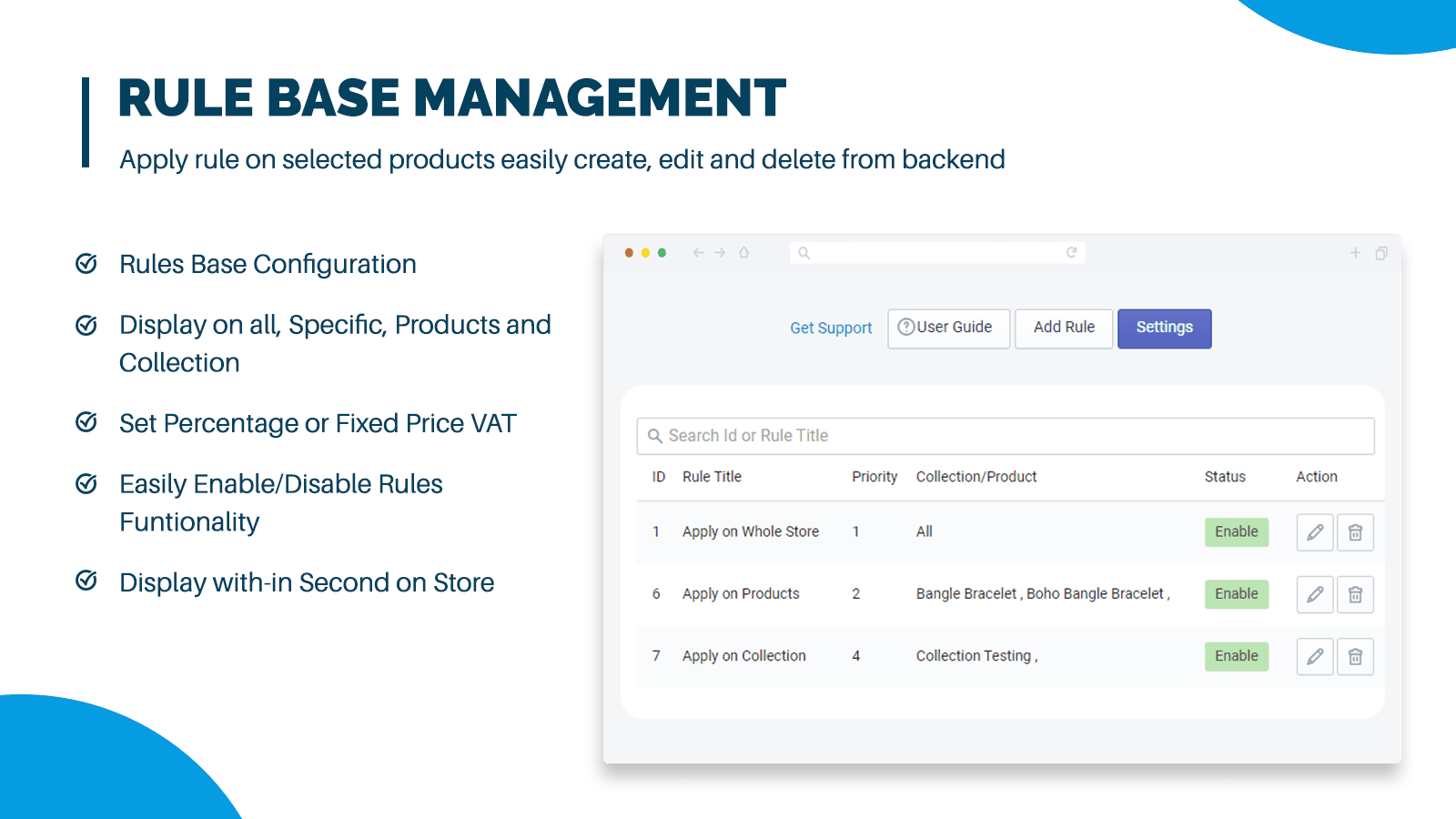Image resolution: width=1456 pixels, height=819 pixels.
Task: Click the browser address bar
Action: 935,253
